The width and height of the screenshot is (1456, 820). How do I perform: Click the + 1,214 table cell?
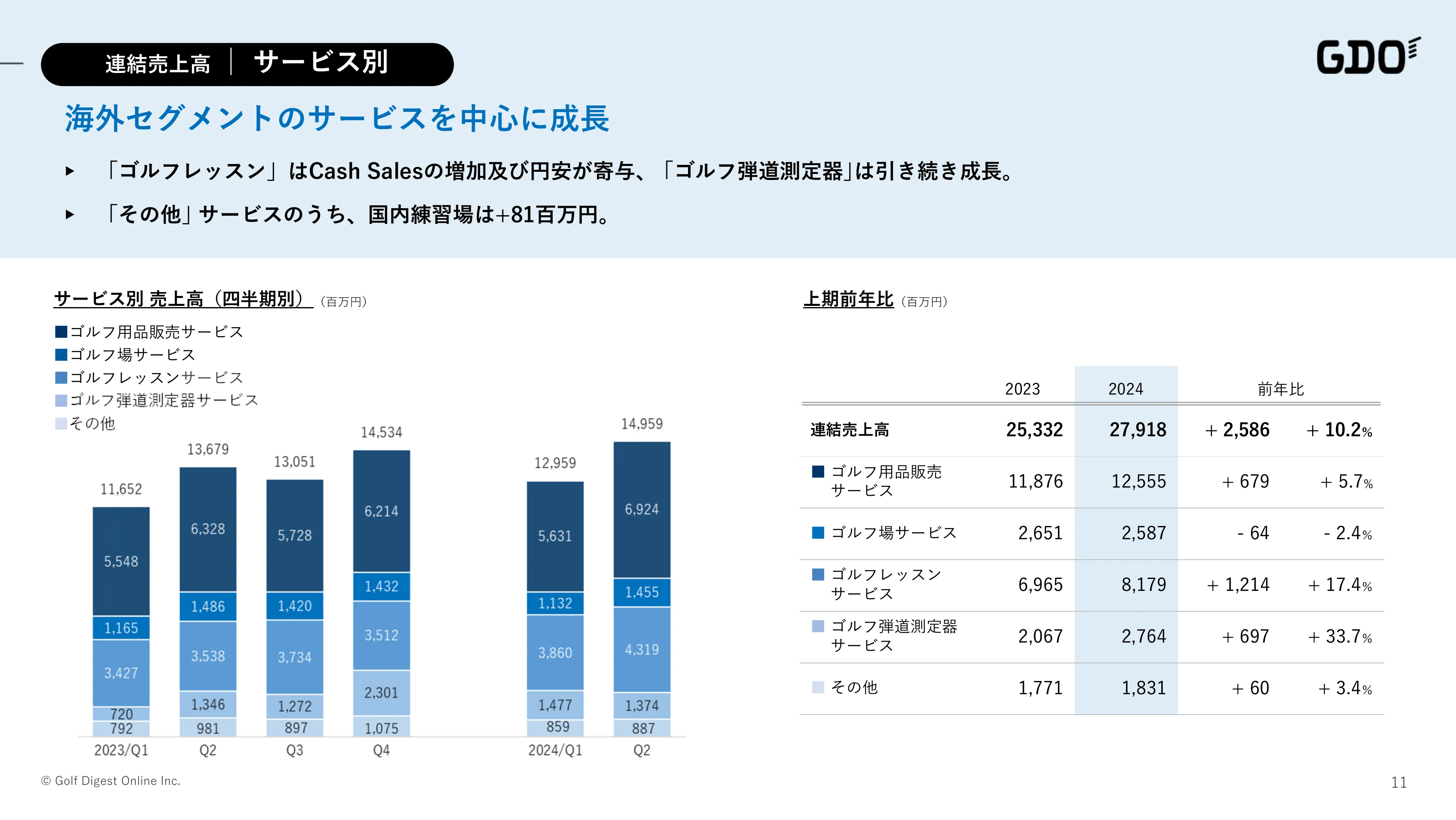point(1238,585)
